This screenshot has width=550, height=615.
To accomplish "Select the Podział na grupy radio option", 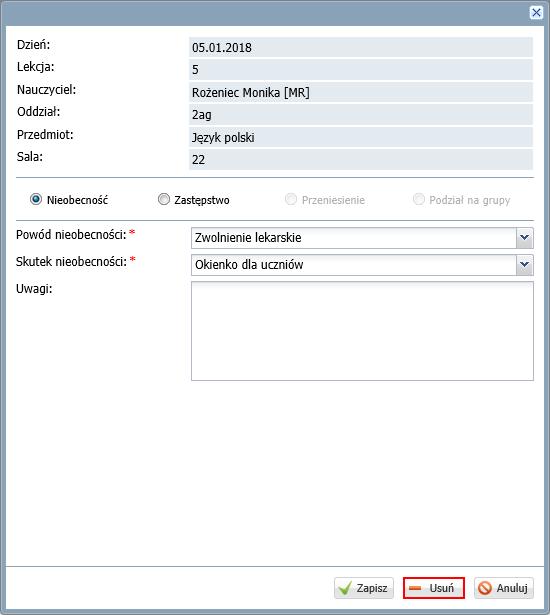I will (x=419, y=199).
